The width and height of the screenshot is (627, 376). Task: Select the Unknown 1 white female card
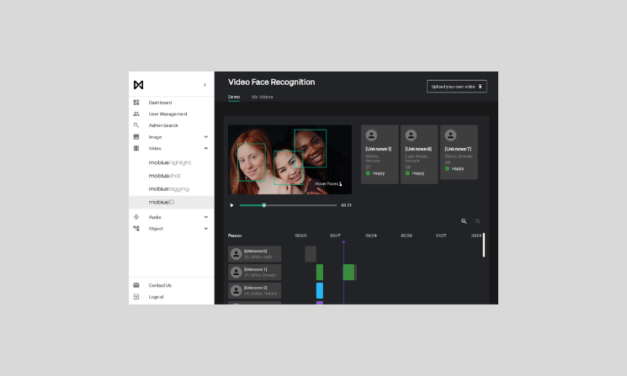coord(379,154)
